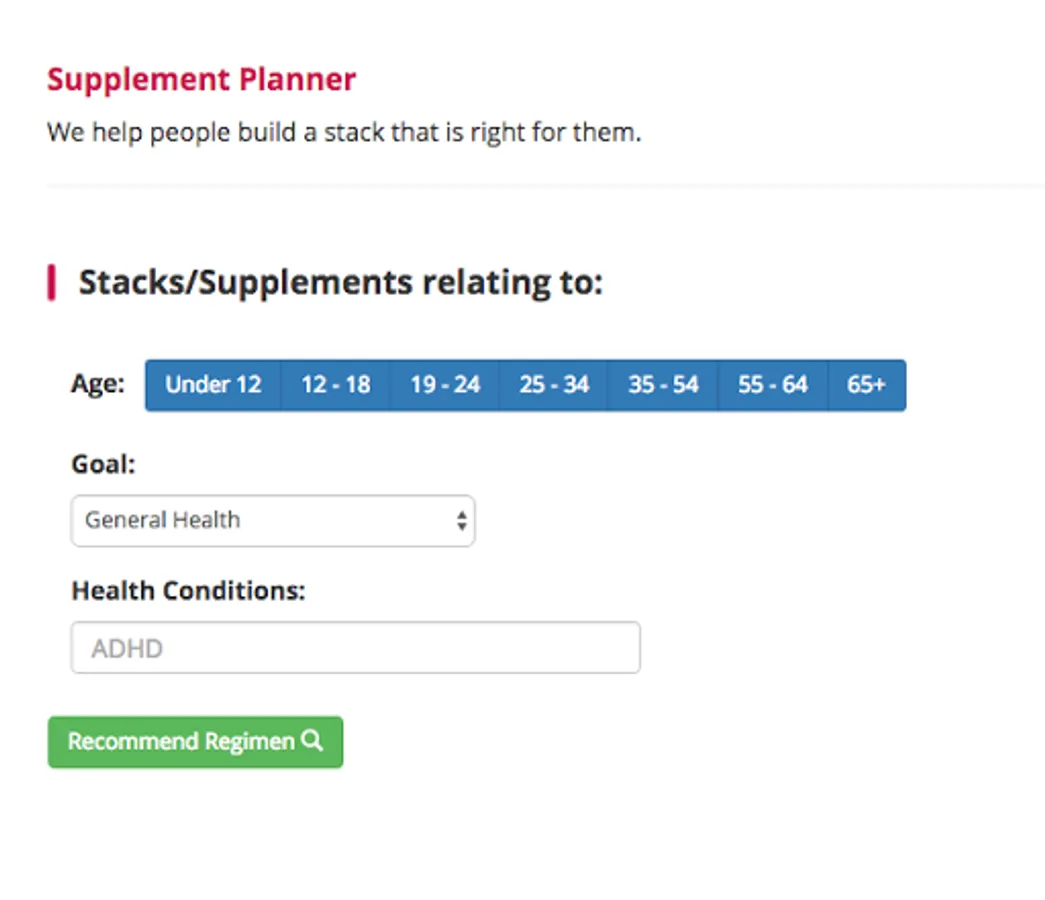
Task: Select the 65+ age option
Action: (x=866, y=385)
